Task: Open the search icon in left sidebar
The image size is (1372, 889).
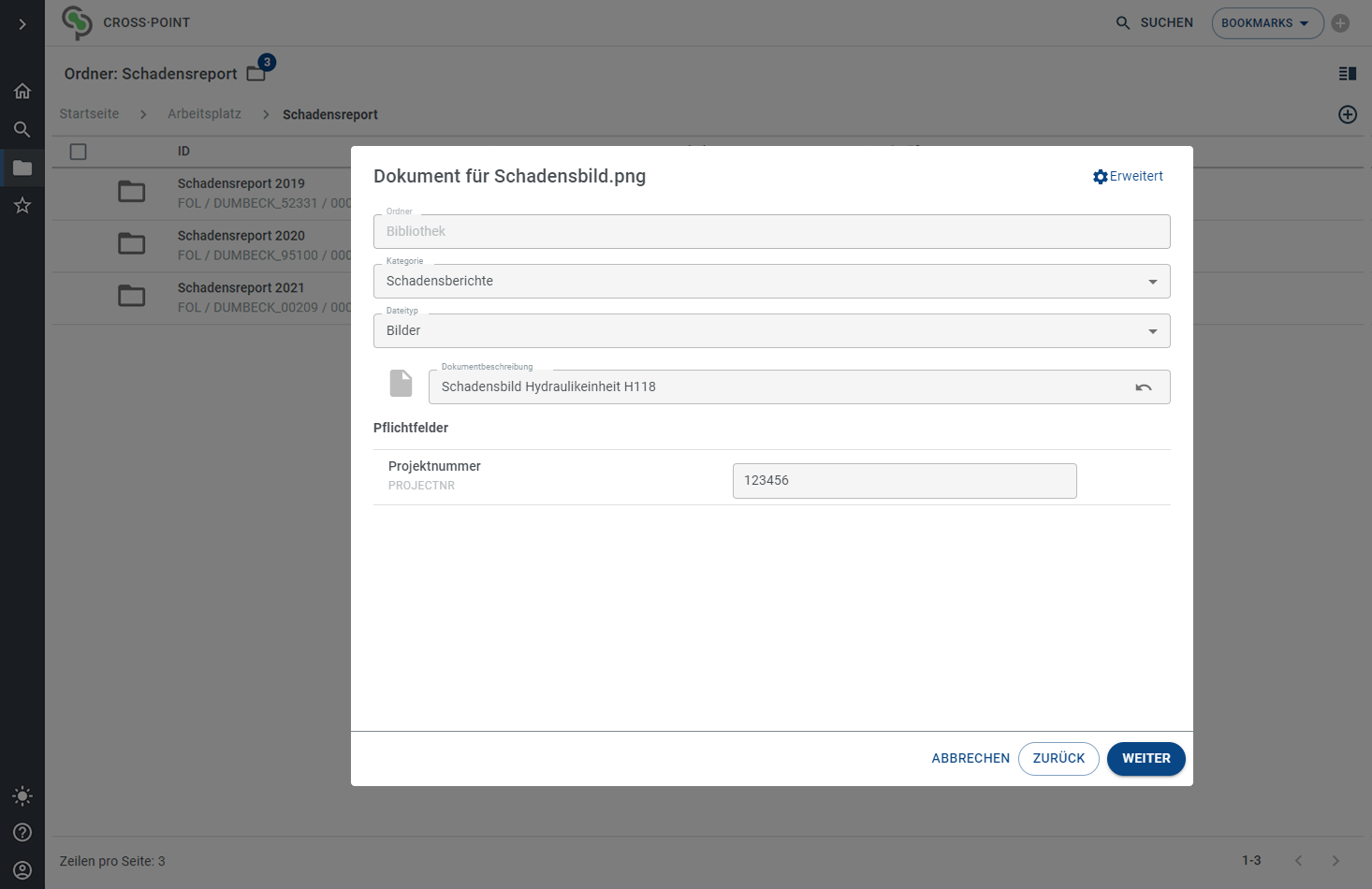Action: click(x=22, y=129)
